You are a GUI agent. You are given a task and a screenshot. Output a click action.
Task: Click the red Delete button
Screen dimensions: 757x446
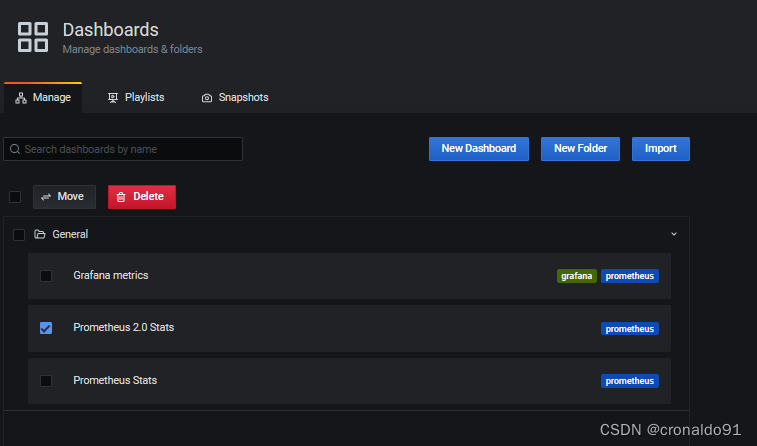(x=142, y=197)
